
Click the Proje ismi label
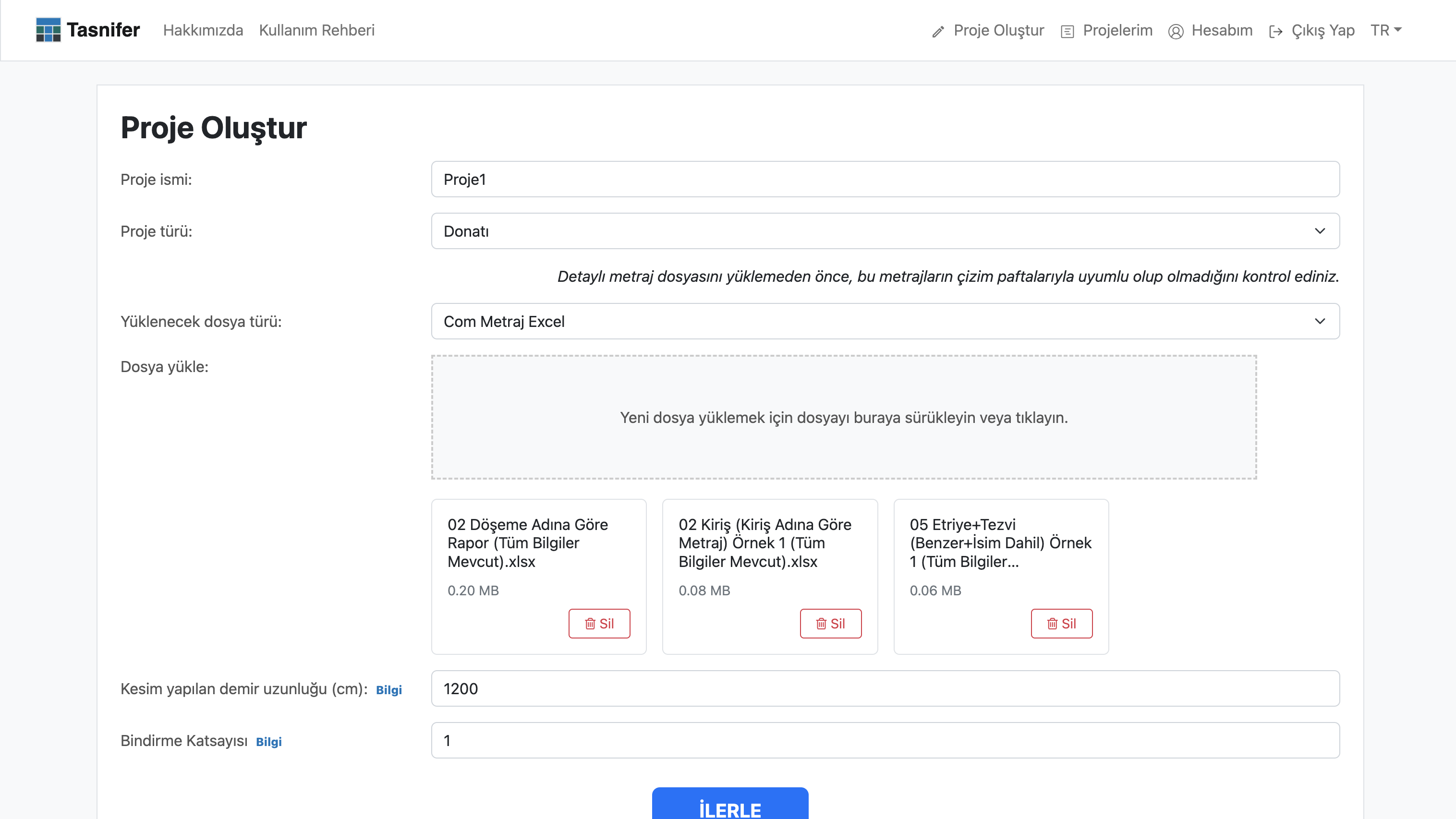[156, 179]
